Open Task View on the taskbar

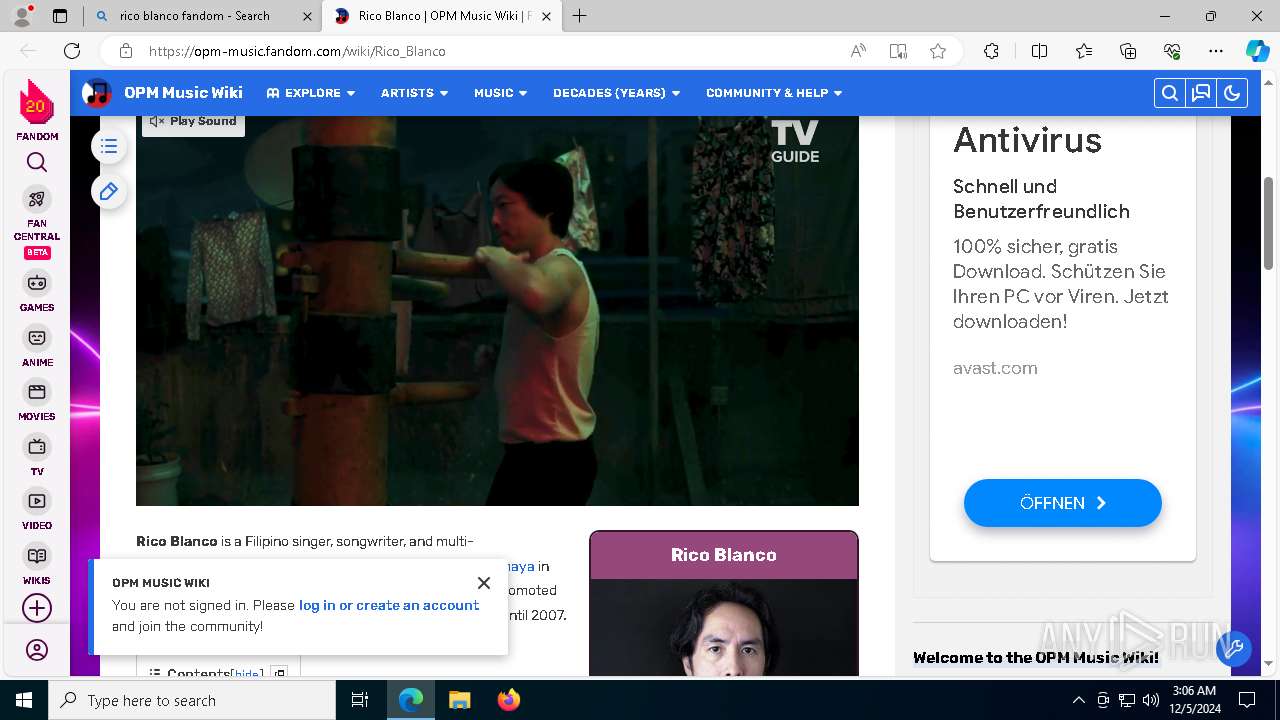pyautogui.click(x=360, y=700)
